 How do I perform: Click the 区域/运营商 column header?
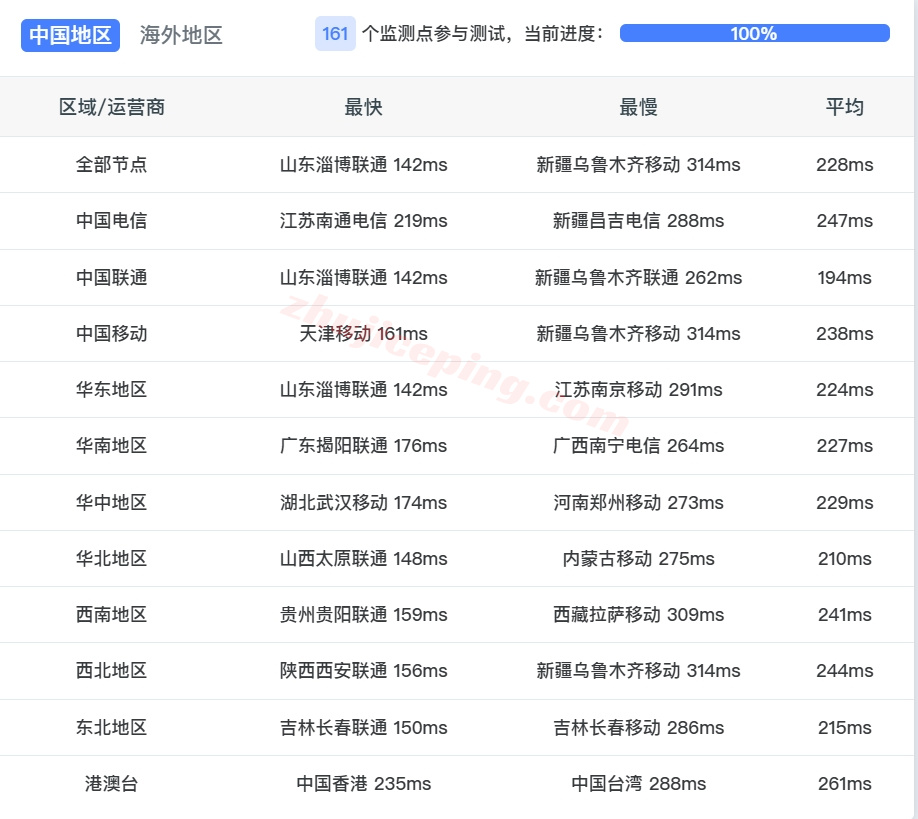click(x=112, y=107)
